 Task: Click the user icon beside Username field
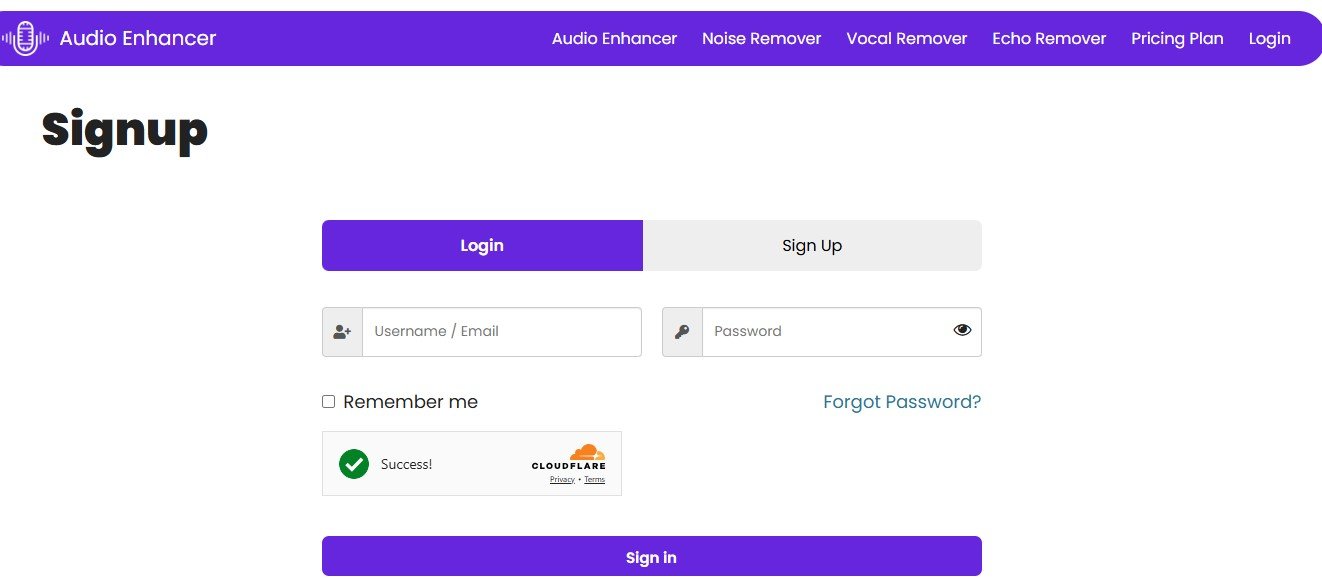tap(342, 332)
